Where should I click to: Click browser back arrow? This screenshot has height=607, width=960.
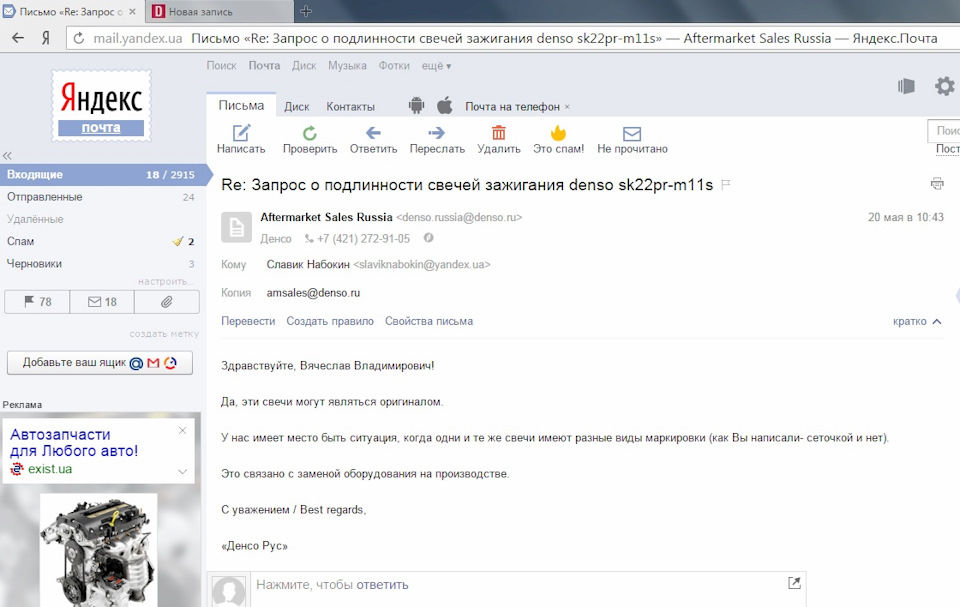[x=18, y=38]
